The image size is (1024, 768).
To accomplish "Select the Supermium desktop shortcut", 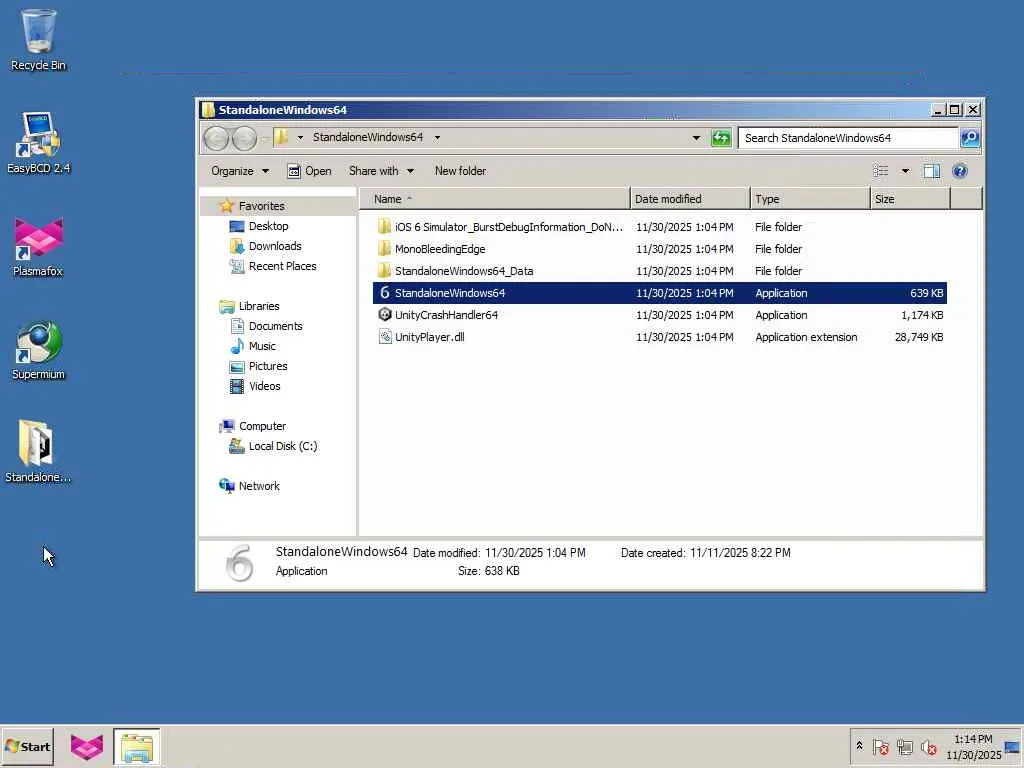I will [x=38, y=349].
